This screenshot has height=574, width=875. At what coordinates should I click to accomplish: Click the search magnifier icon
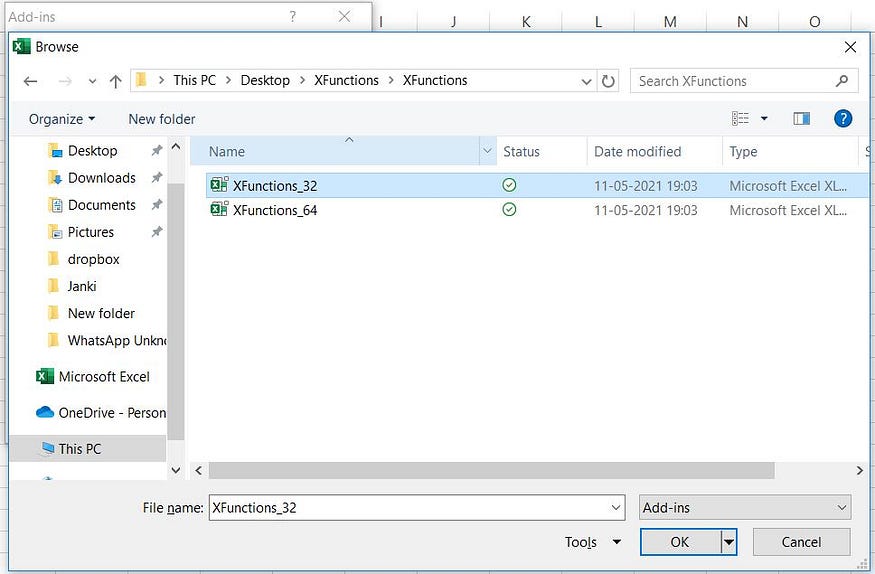842,81
